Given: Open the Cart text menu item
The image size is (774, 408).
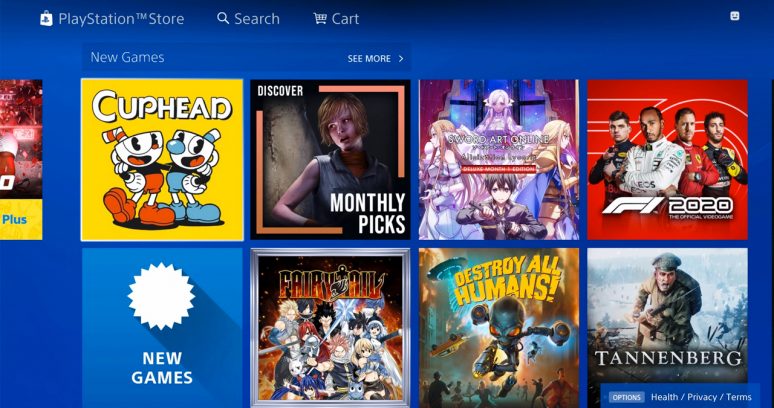Looking at the screenshot, I should pos(345,19).
